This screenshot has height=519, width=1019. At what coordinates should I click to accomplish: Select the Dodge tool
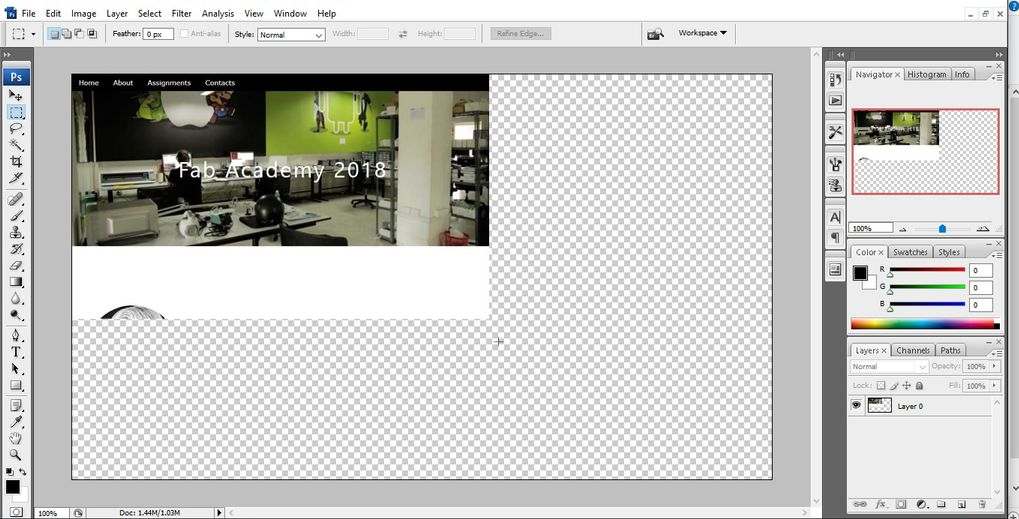click(16, 315)
